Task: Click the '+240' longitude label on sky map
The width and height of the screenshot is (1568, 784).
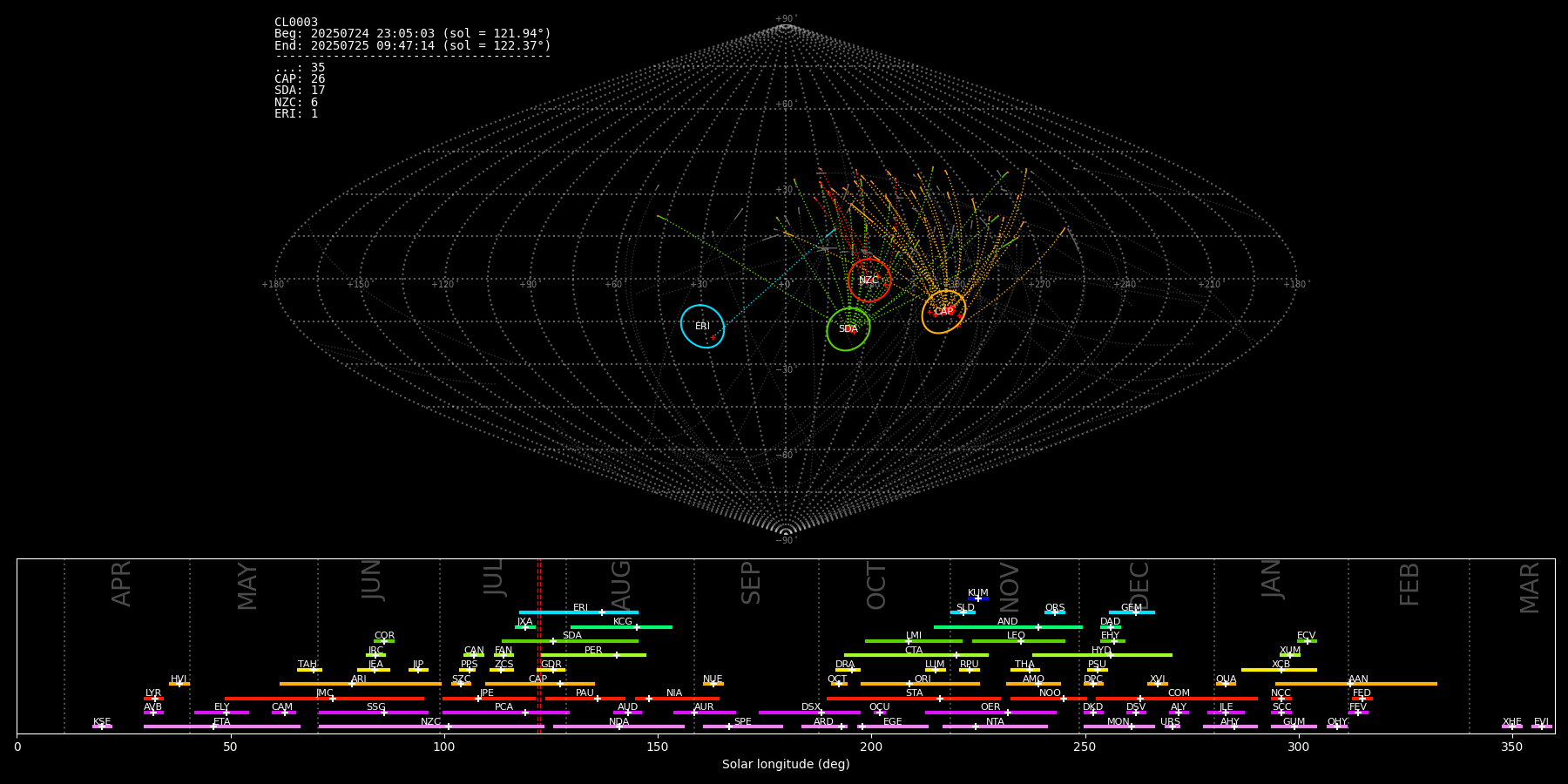Action: 1124,284
